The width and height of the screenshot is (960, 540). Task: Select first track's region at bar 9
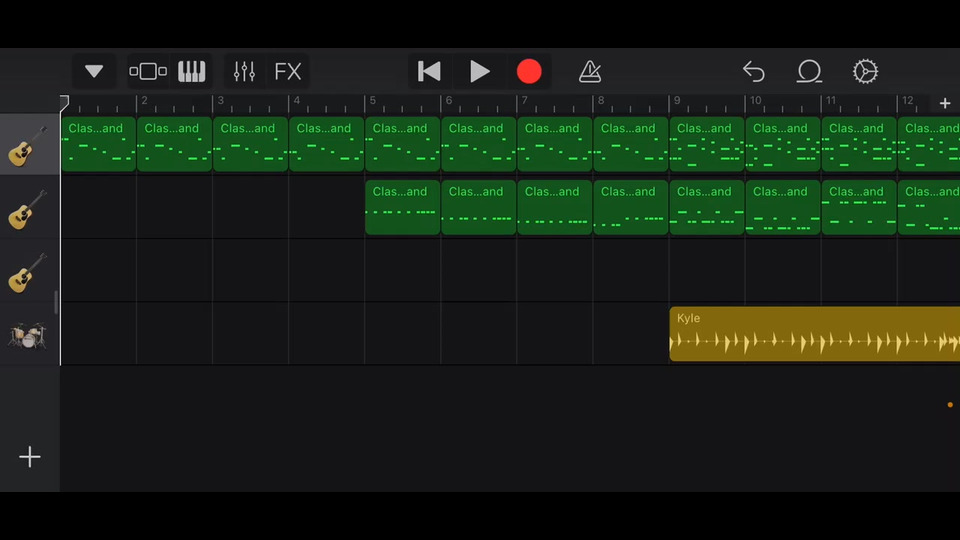[707, 144]
